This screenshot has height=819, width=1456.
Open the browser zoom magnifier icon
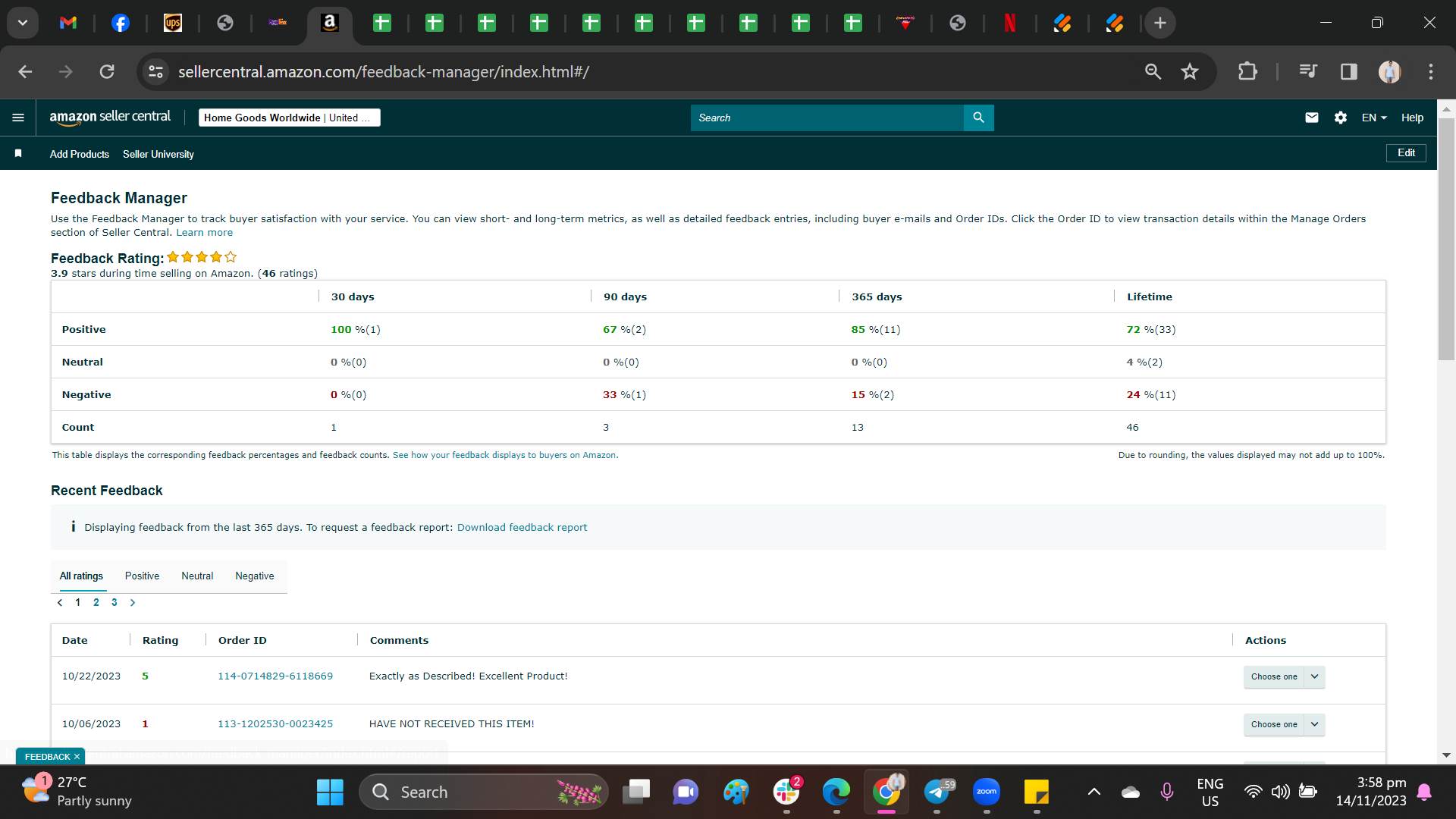click(x=1153, y=71)
